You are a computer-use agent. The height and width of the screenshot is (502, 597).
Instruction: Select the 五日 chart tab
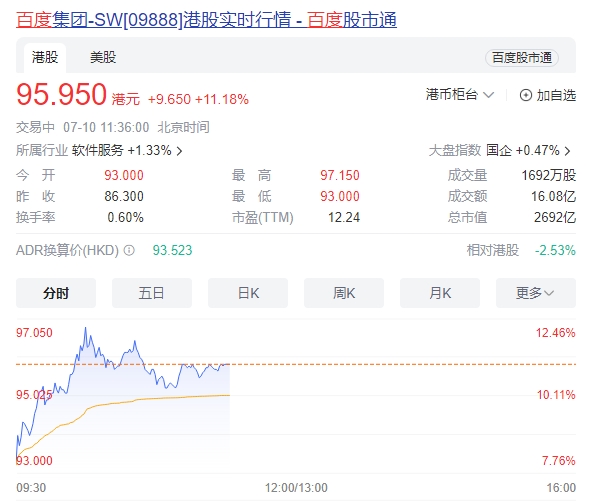coord(152,293)
